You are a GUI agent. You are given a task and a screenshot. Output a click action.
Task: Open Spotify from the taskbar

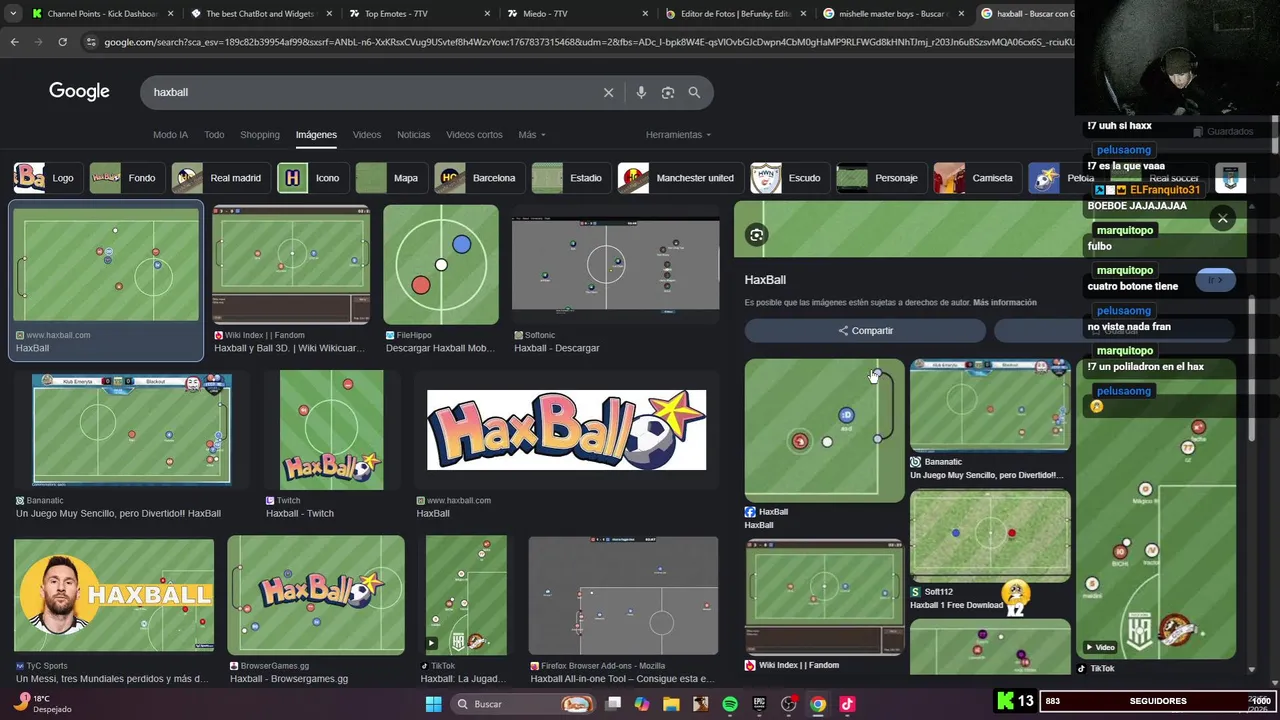click(730, 704)
